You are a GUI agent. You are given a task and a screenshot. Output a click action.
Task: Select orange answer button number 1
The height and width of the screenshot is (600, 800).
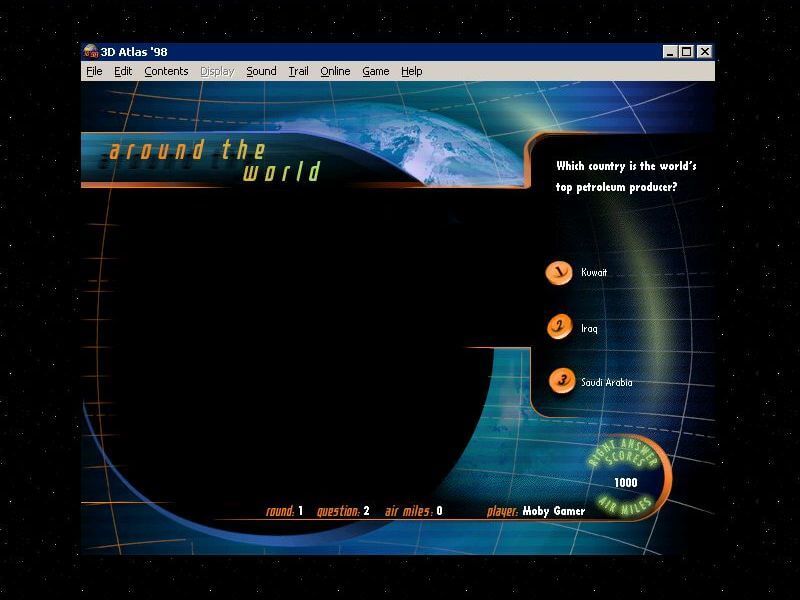click(x=559, y=272)
